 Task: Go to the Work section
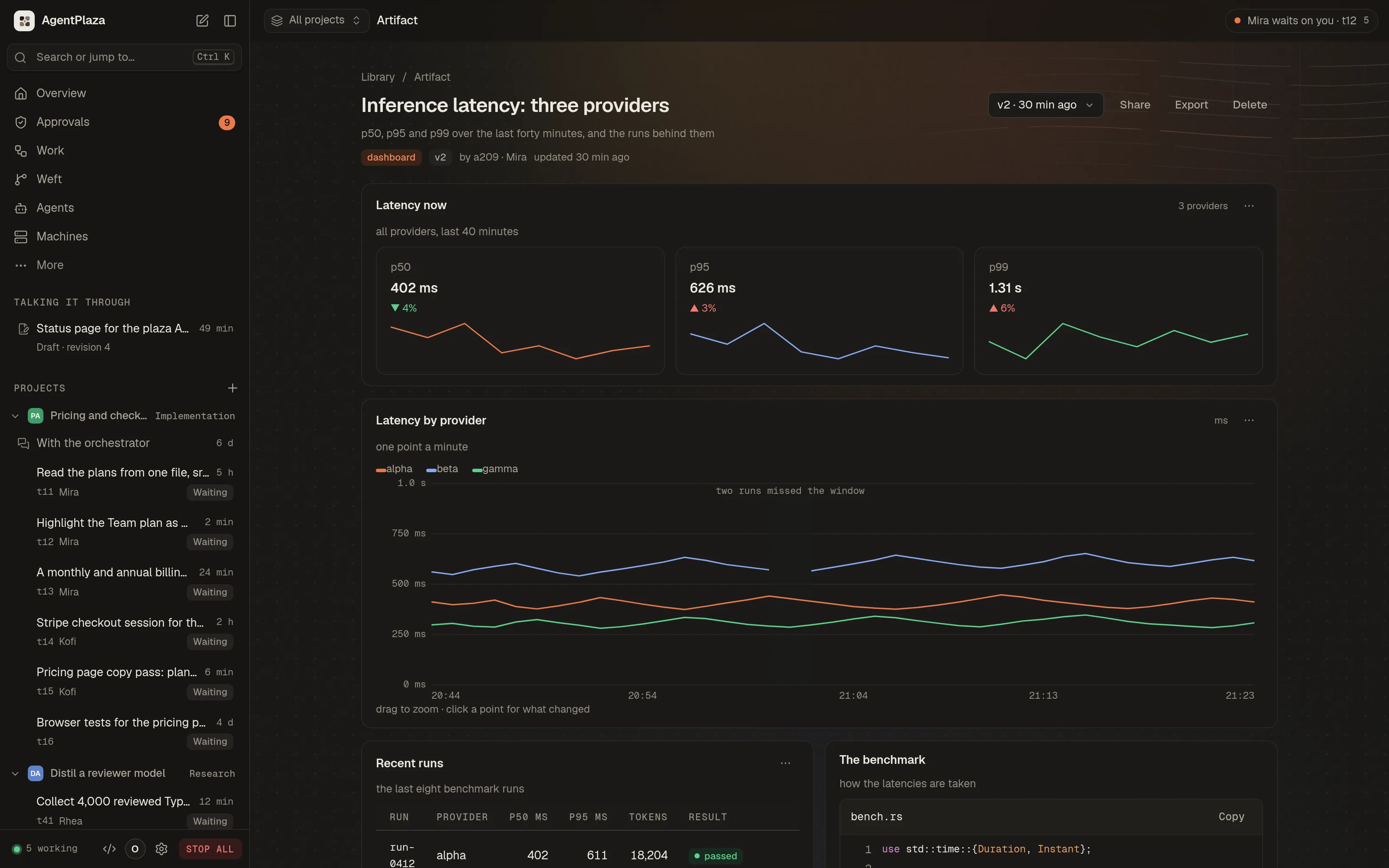coord(125,151)
